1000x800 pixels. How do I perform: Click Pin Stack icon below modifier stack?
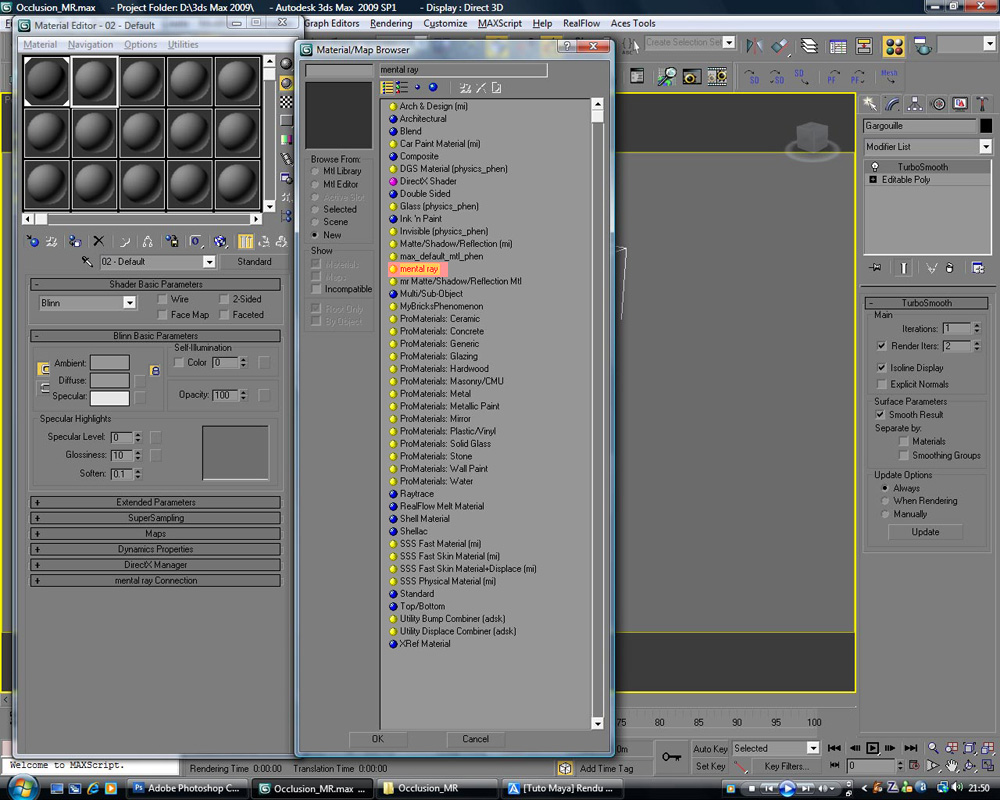point(875,268)
